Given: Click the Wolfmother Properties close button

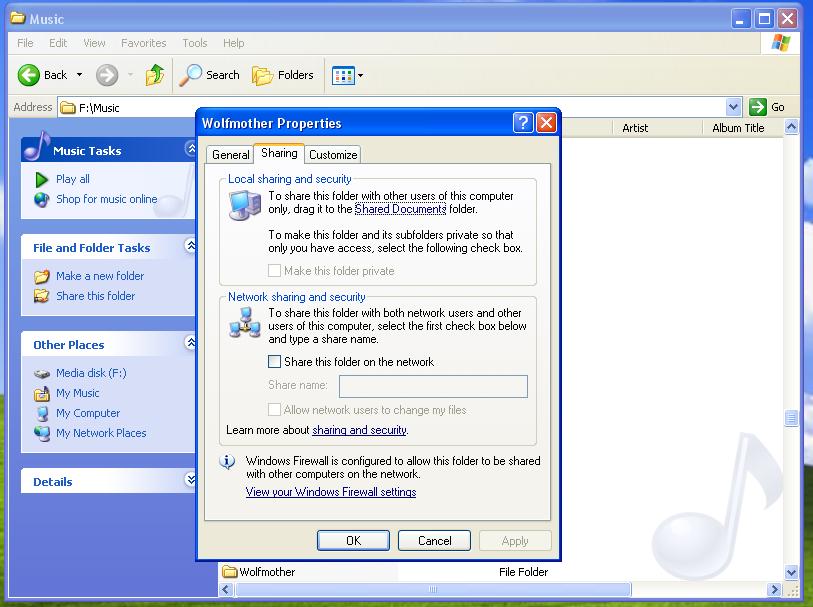Looking at the screenshot, I should [x=546, y=123].
